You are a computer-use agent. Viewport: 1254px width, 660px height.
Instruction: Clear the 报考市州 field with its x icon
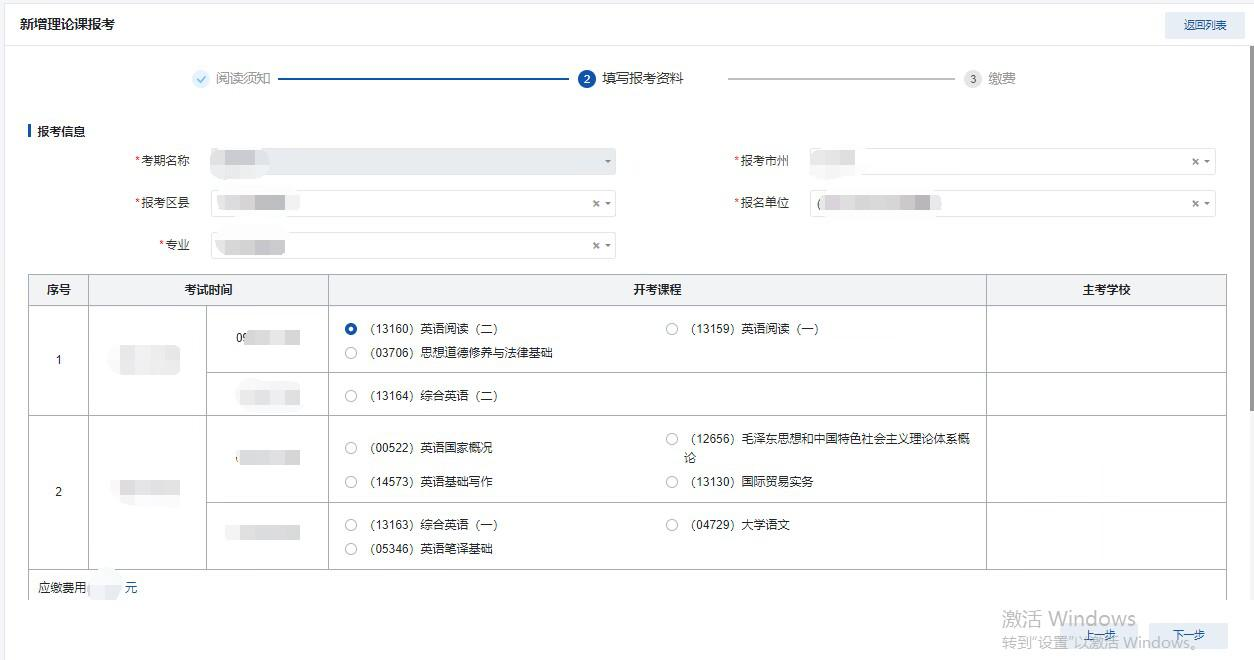click(x=1194, y=162)
